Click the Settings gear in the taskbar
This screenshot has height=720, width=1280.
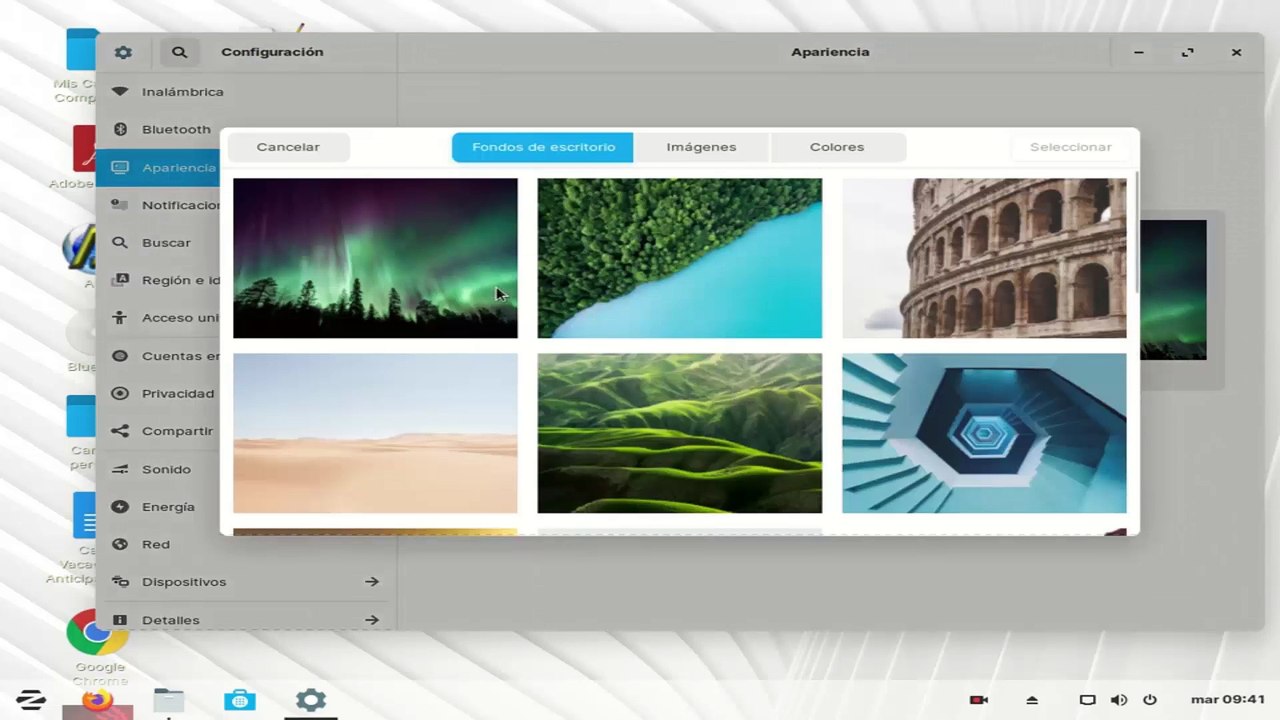point(311,700)
